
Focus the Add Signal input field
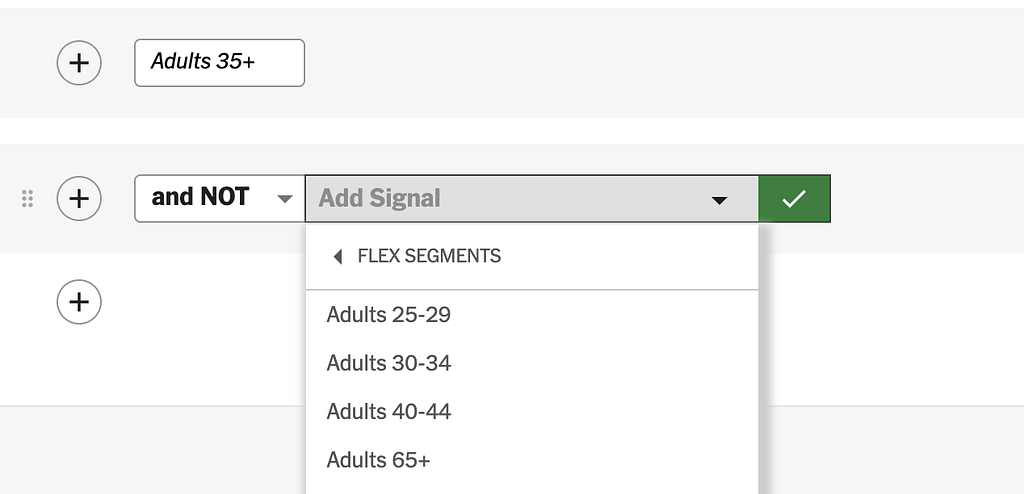[x=500, y=198]
